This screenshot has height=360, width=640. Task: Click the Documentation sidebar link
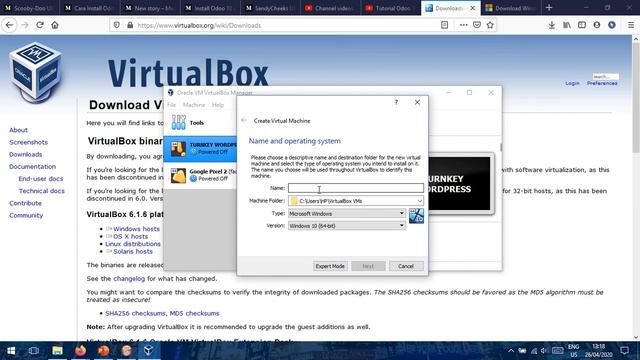tap(32, 167)
